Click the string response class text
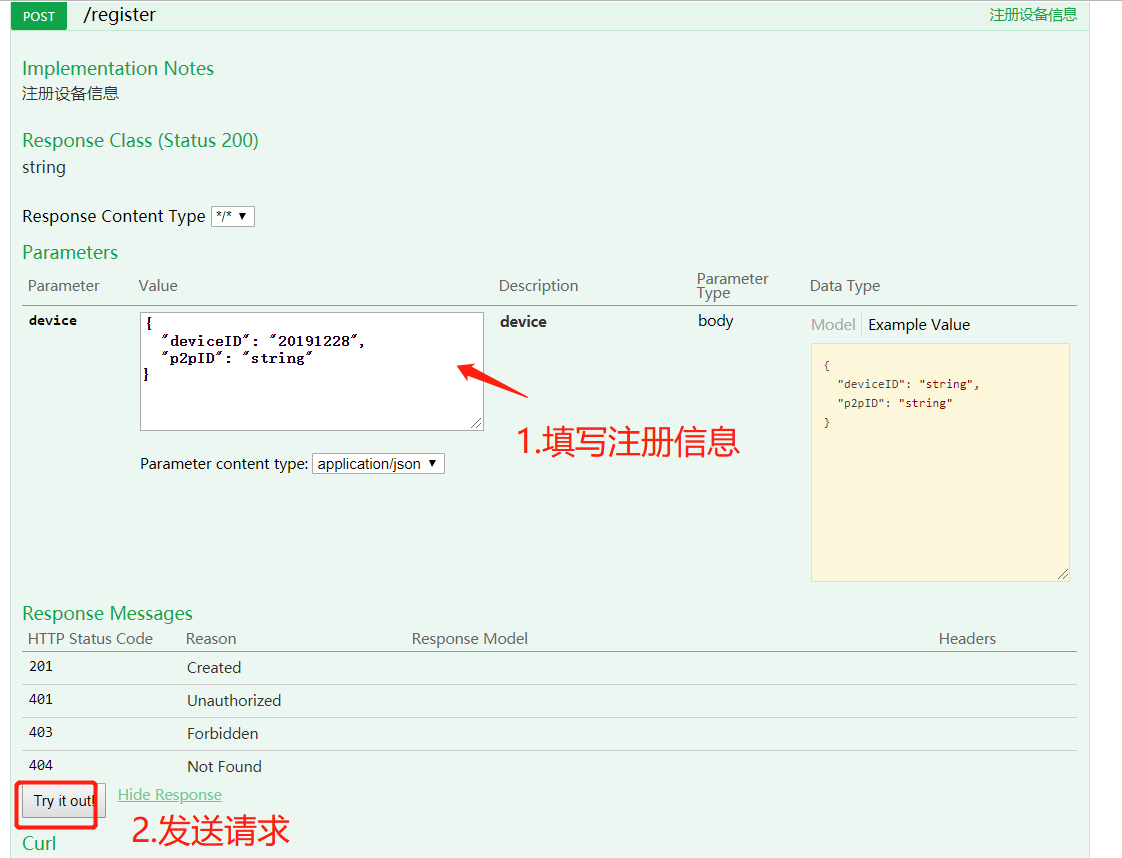The width and height of the screenshot is (1122, 858). tap(44, 167)
